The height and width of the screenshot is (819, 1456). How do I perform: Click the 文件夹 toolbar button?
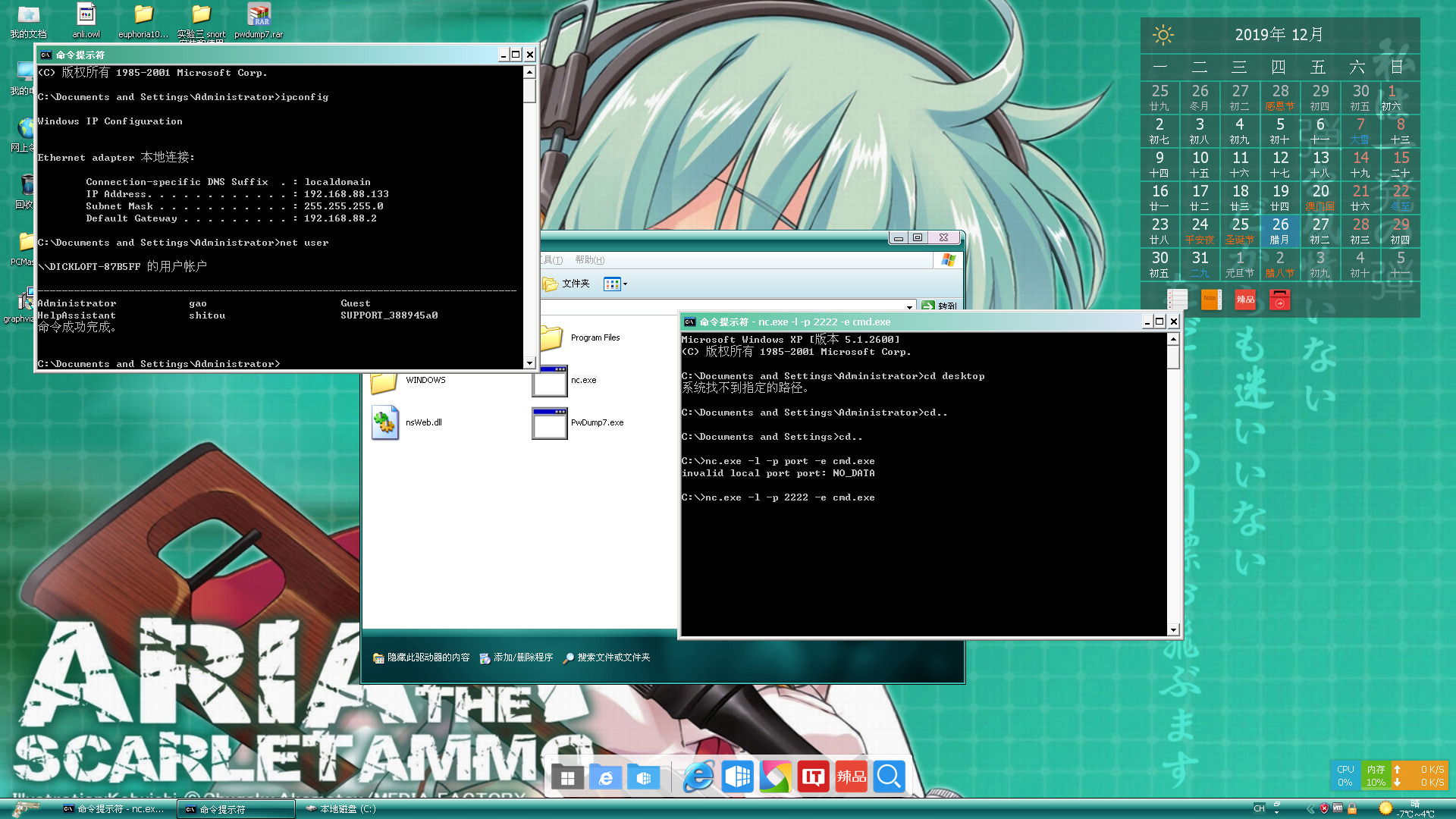(566, 284)
